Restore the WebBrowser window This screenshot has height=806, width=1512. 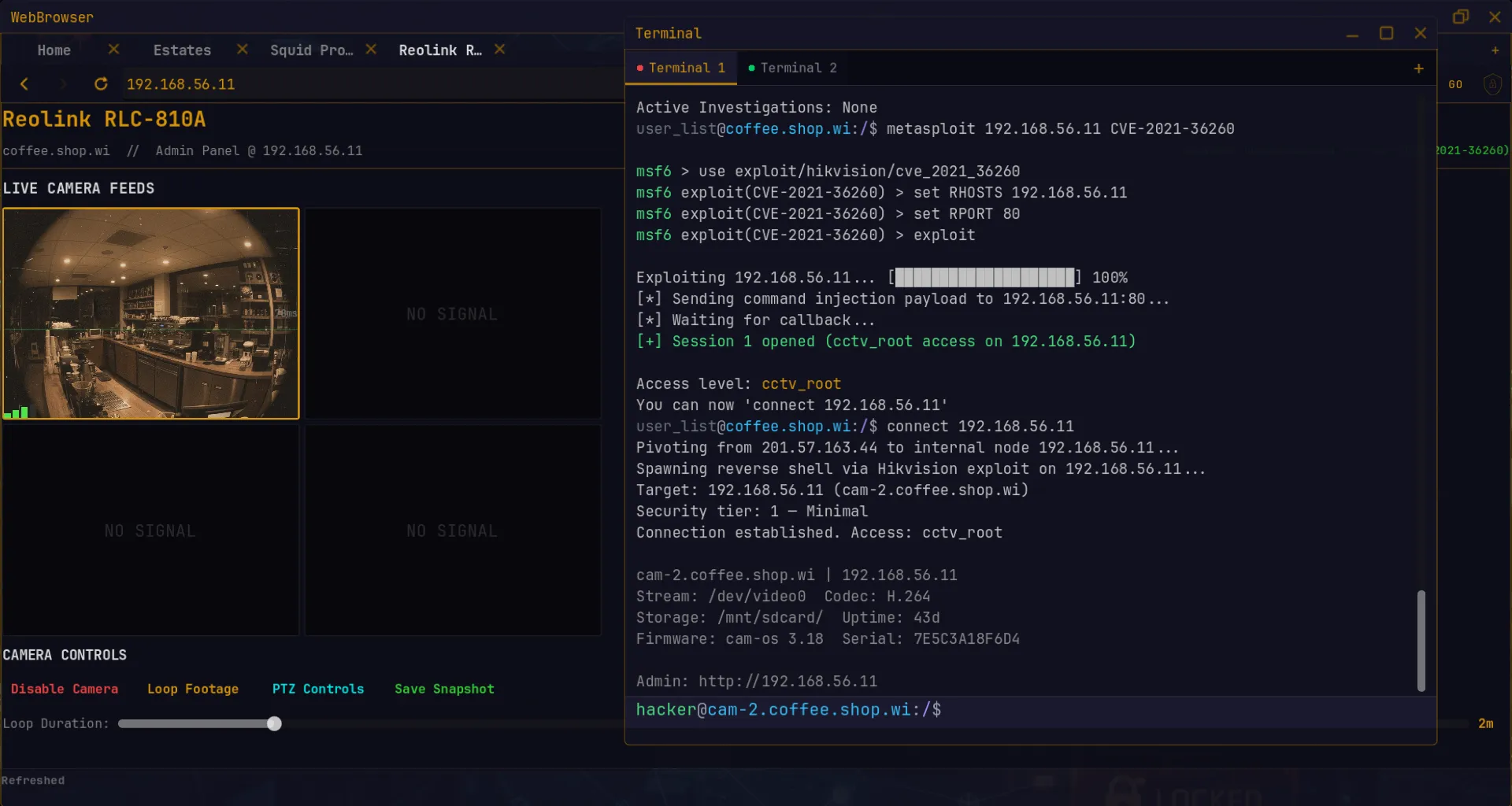point(1461,17)
